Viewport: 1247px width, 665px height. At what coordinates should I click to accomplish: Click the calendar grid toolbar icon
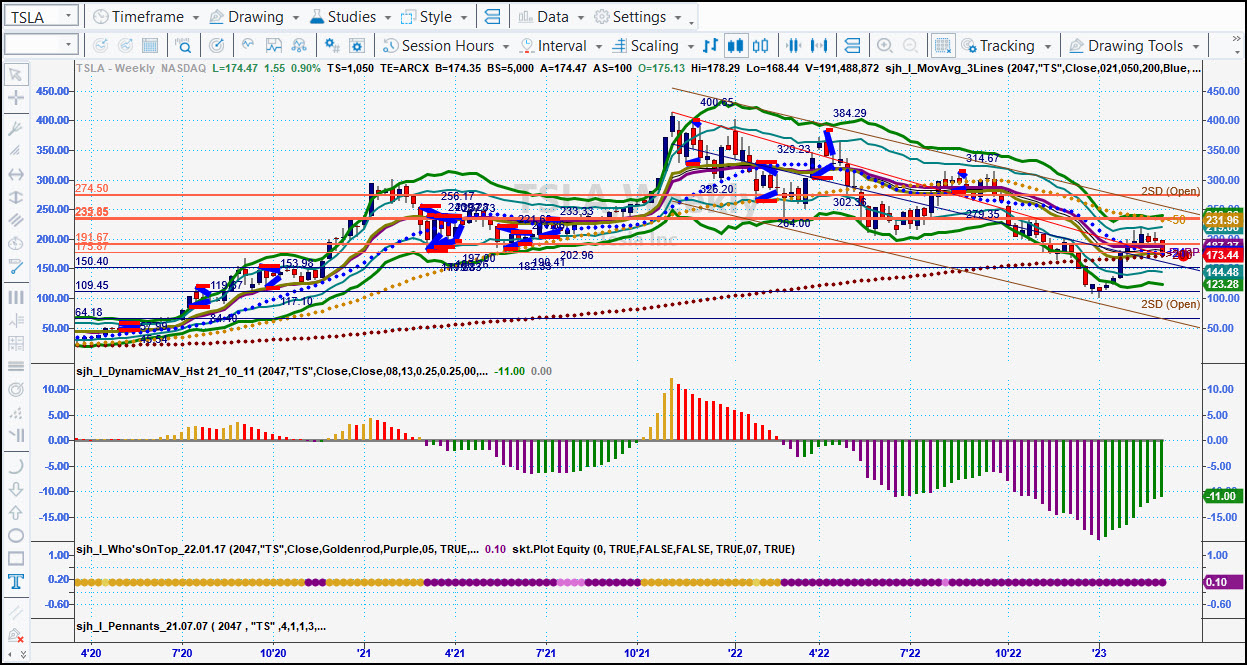pyautogui.click(x=150, y=45)
